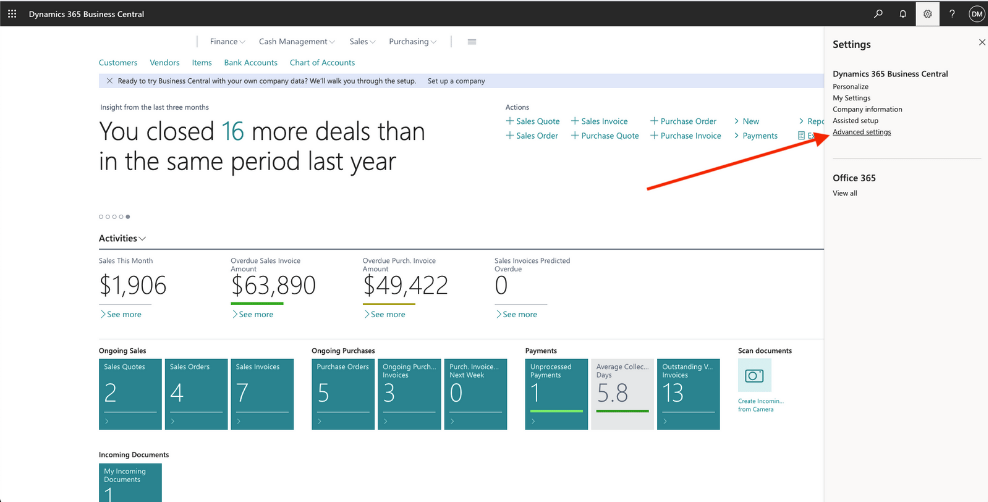Viewport: 988px width, 502px height.
Task: Open the notifications bell icon
Action: tap(903, 14)
